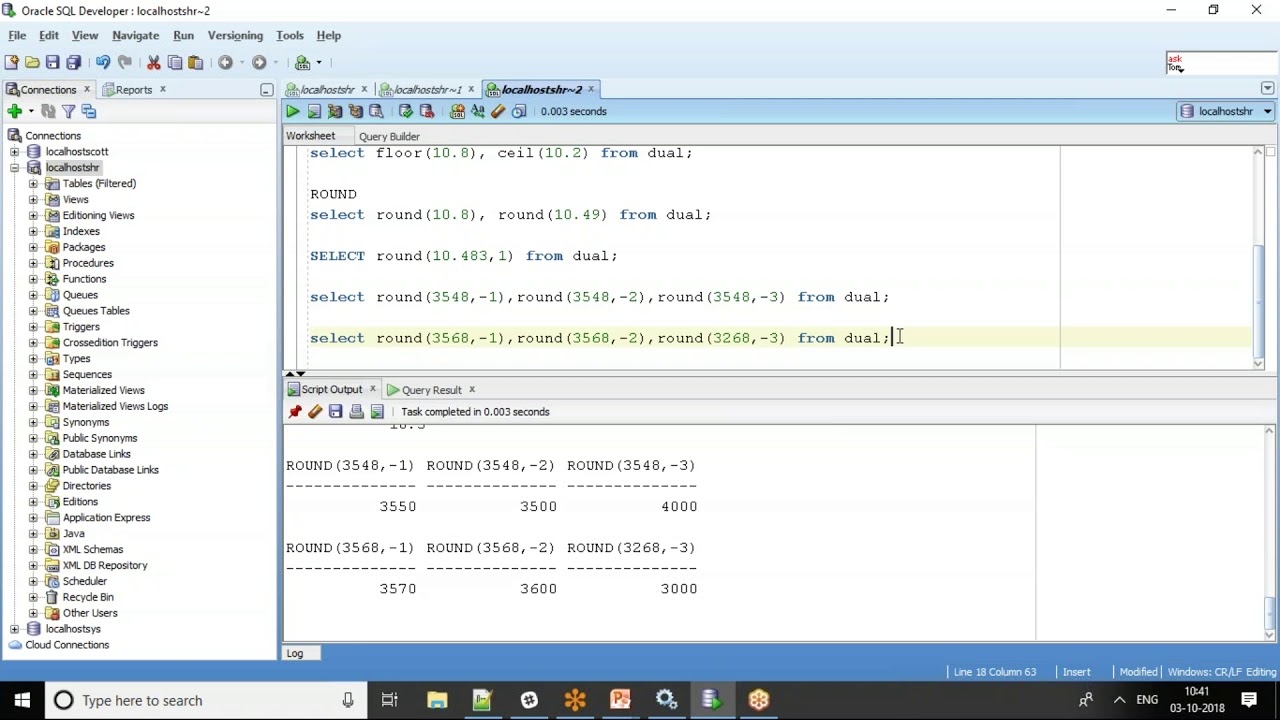Clear Script Output with eraser icon
Image resolution: width=1280 pixels, height=720 pixels.
(315, 412)
